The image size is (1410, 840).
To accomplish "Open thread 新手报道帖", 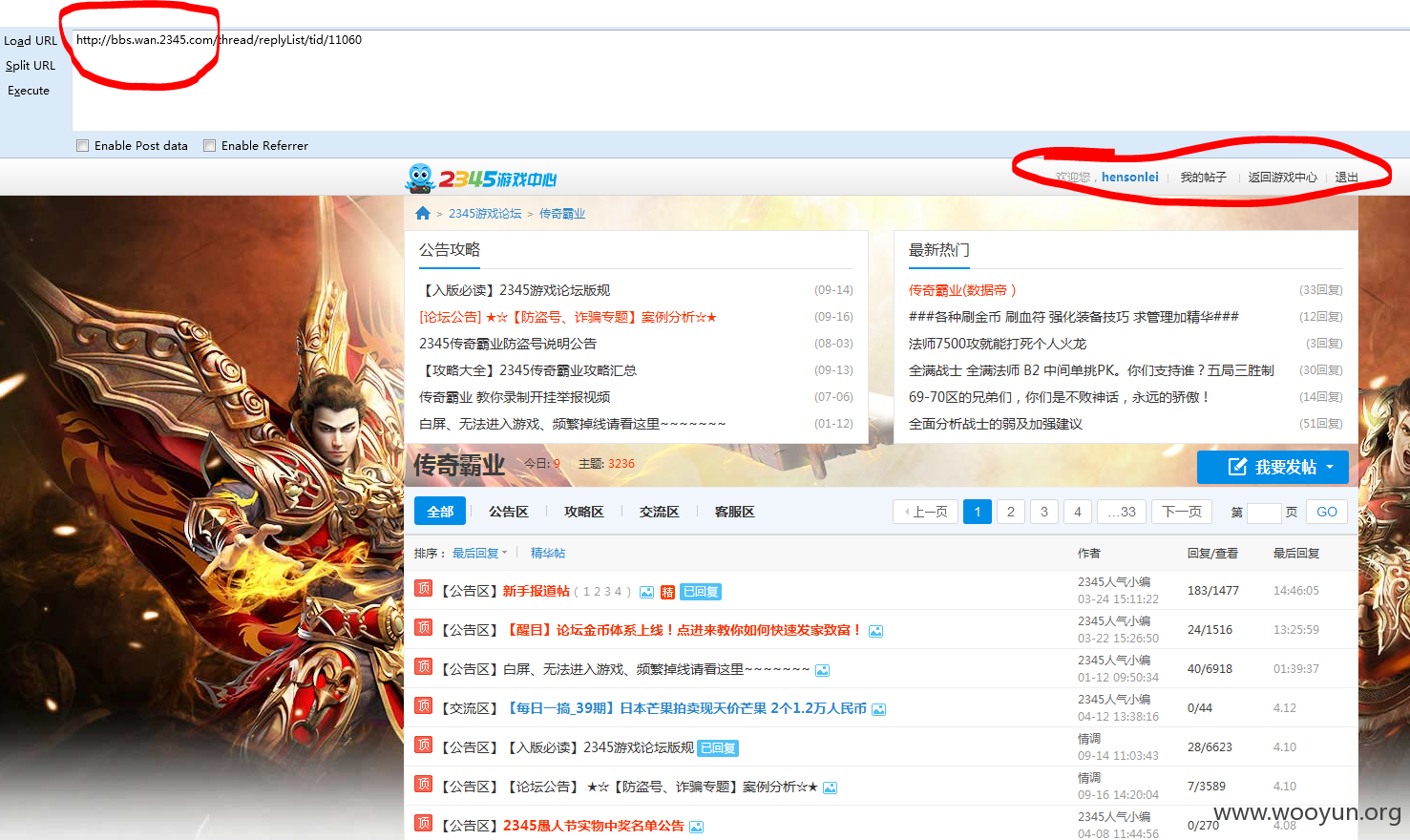I will [537, 592].
